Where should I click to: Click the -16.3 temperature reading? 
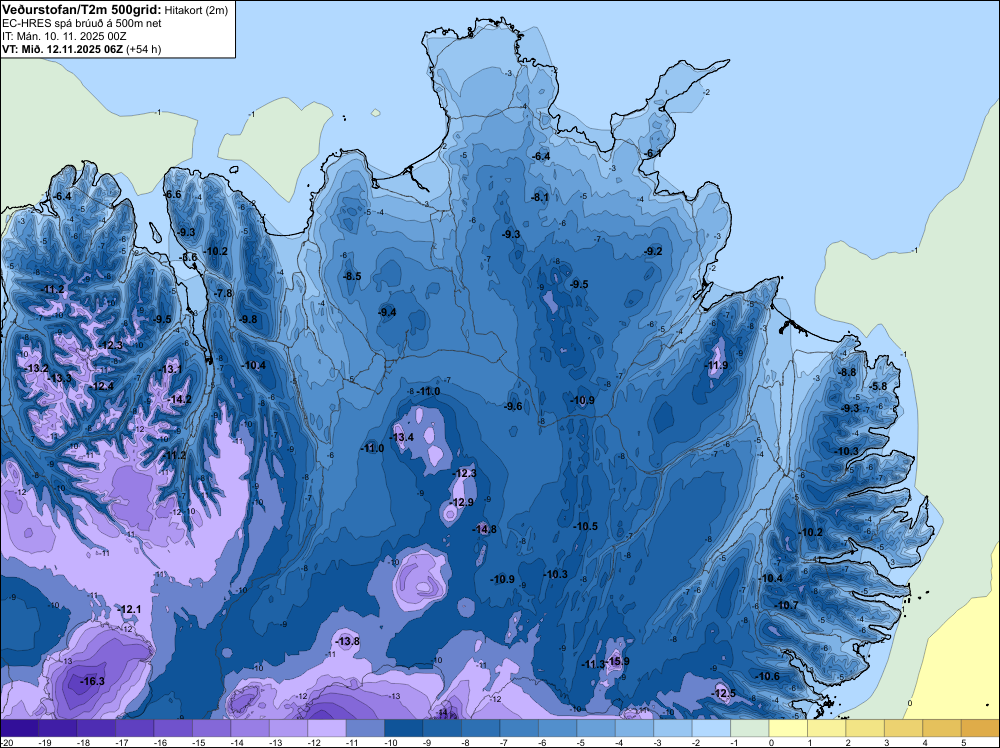pos(92,682)
